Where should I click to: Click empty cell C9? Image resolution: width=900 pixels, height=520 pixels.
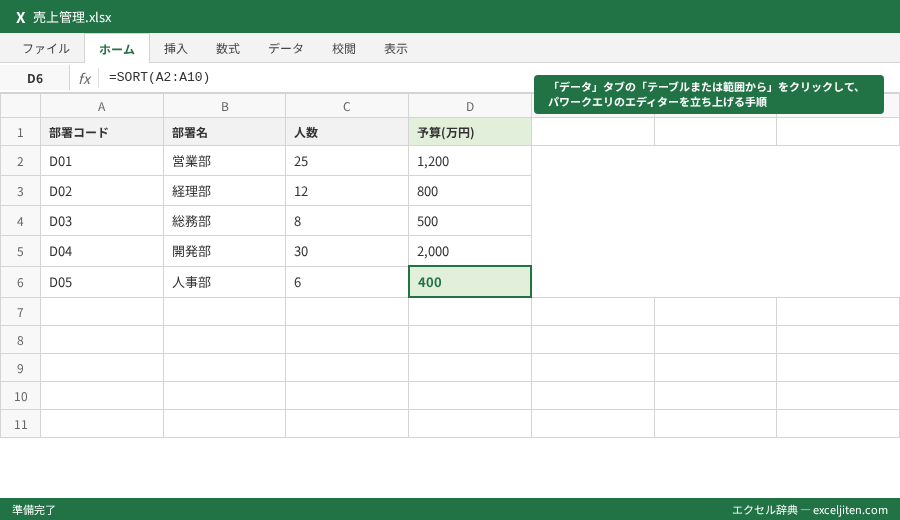(x=347, y=368)
